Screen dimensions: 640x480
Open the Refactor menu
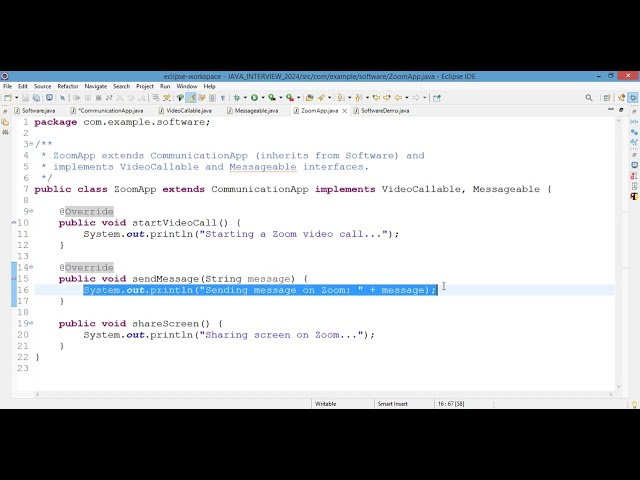68,87
